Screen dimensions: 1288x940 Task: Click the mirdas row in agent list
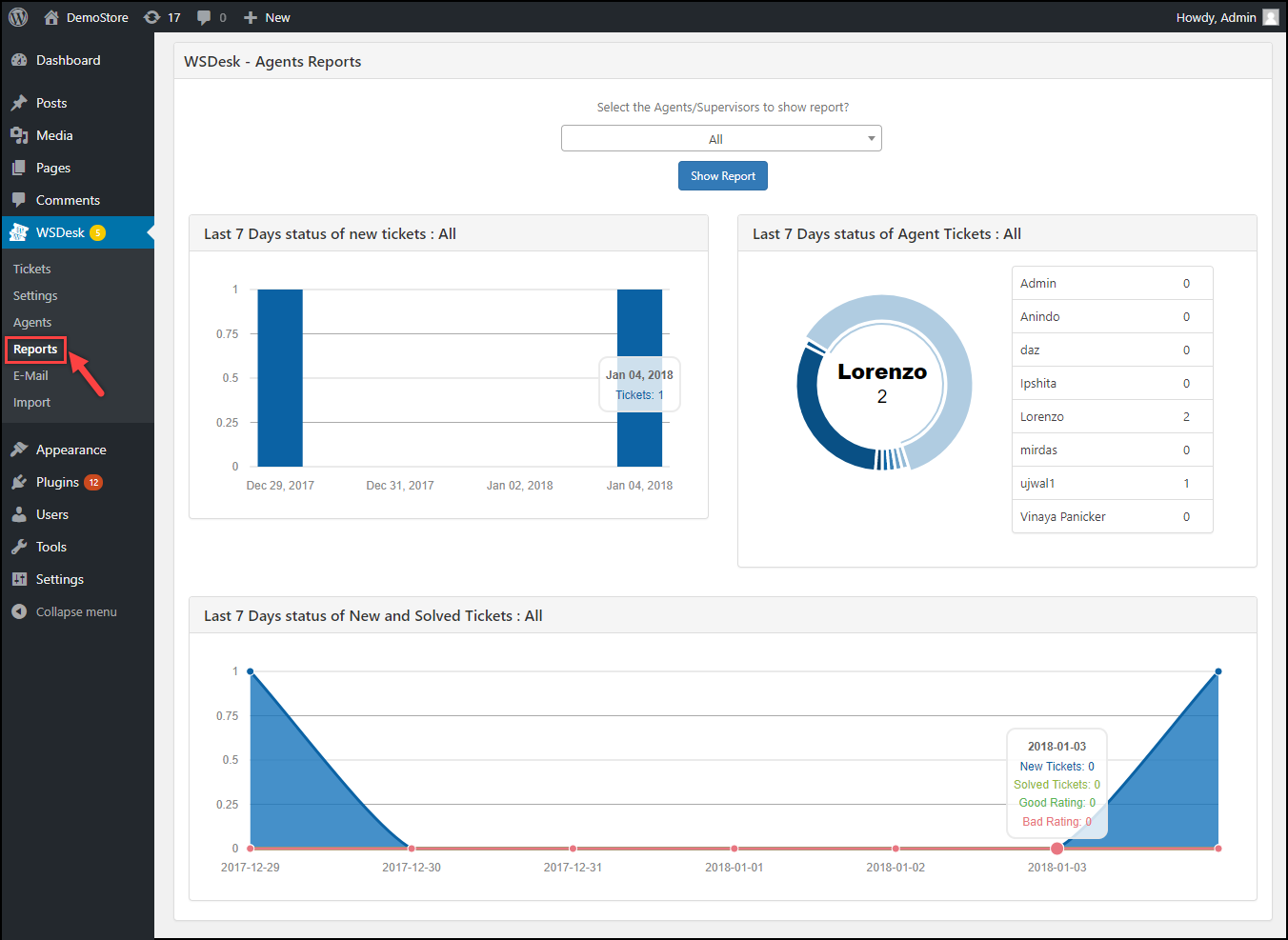click(x=1112, y=450)
